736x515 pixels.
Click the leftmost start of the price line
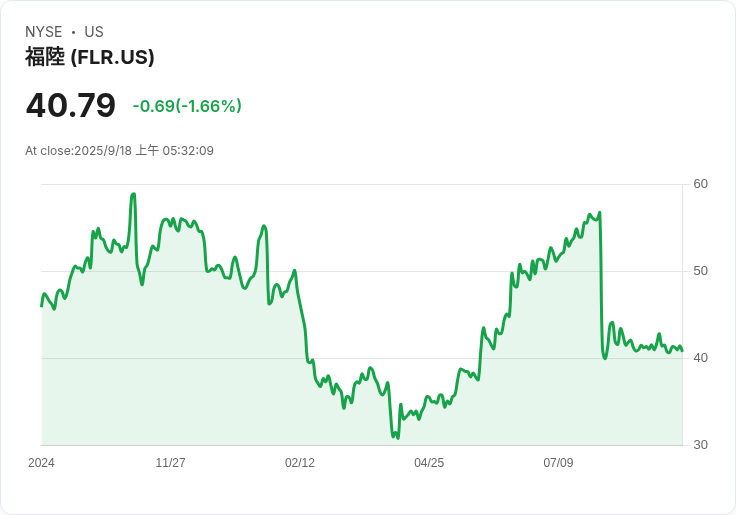pyautogui.click(x=42, y=305)
